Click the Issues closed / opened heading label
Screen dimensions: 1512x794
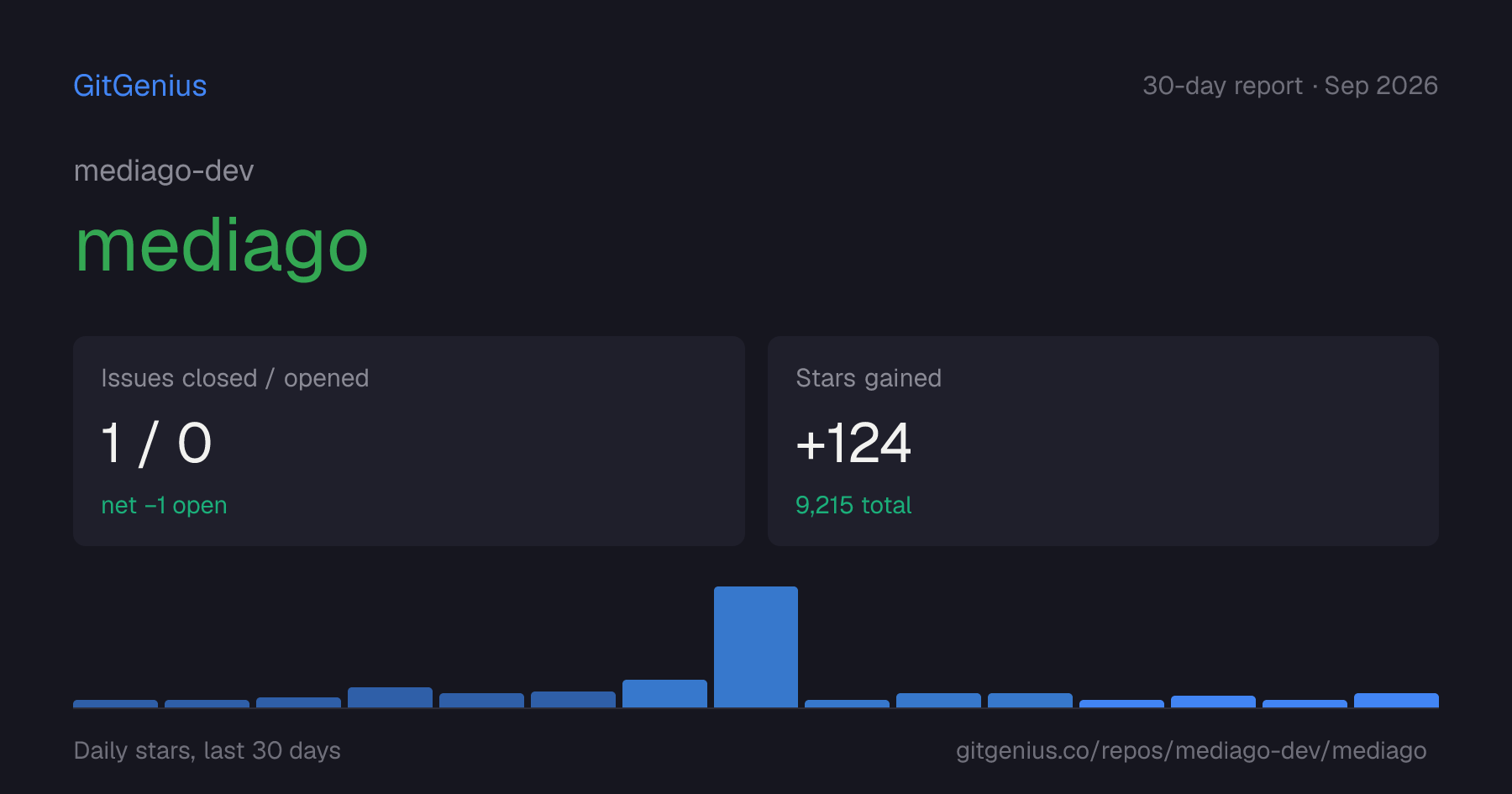click(x=235, y=378)
